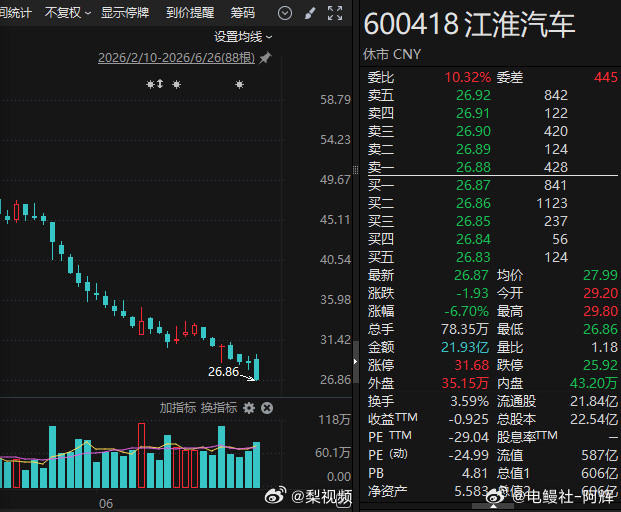This screenshot has height=512, width=621.
Task: Open the circled down-arrow menu icon
Action: (x=285, y=13)
